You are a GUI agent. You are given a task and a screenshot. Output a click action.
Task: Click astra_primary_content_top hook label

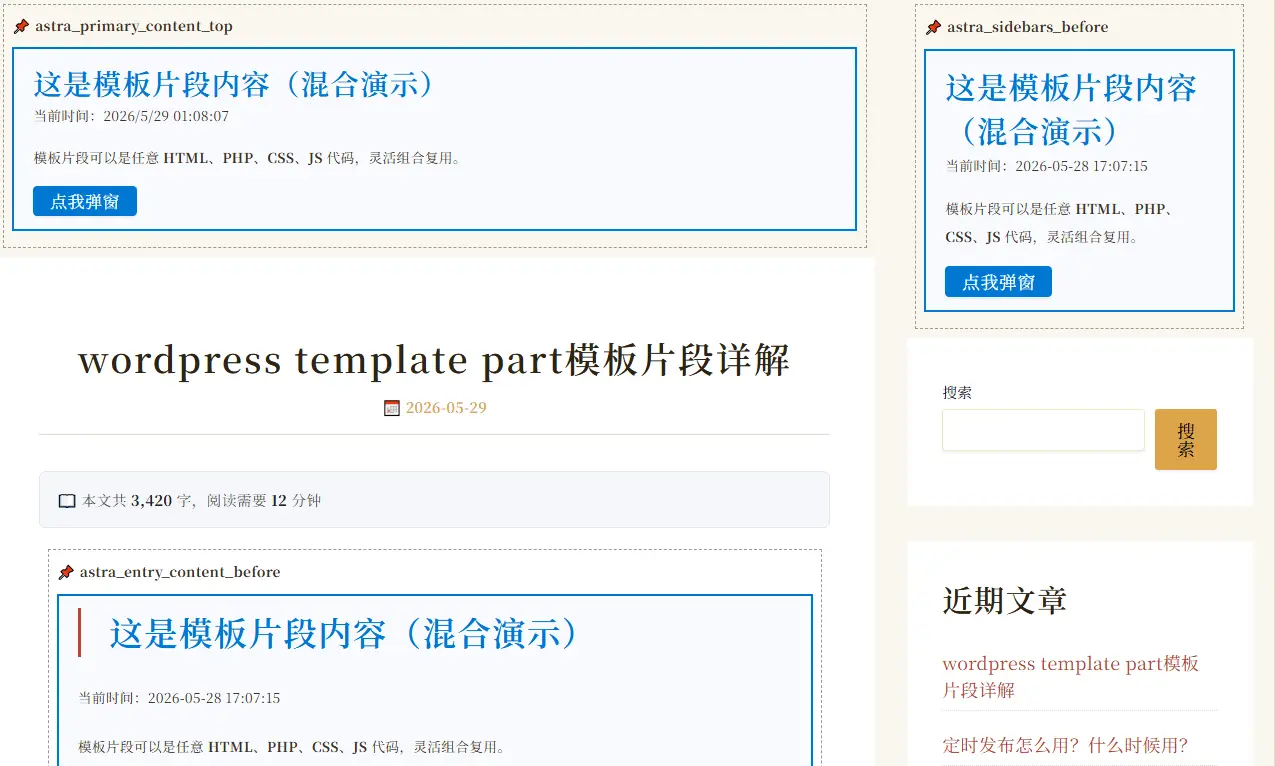click(x=134, y=26)
